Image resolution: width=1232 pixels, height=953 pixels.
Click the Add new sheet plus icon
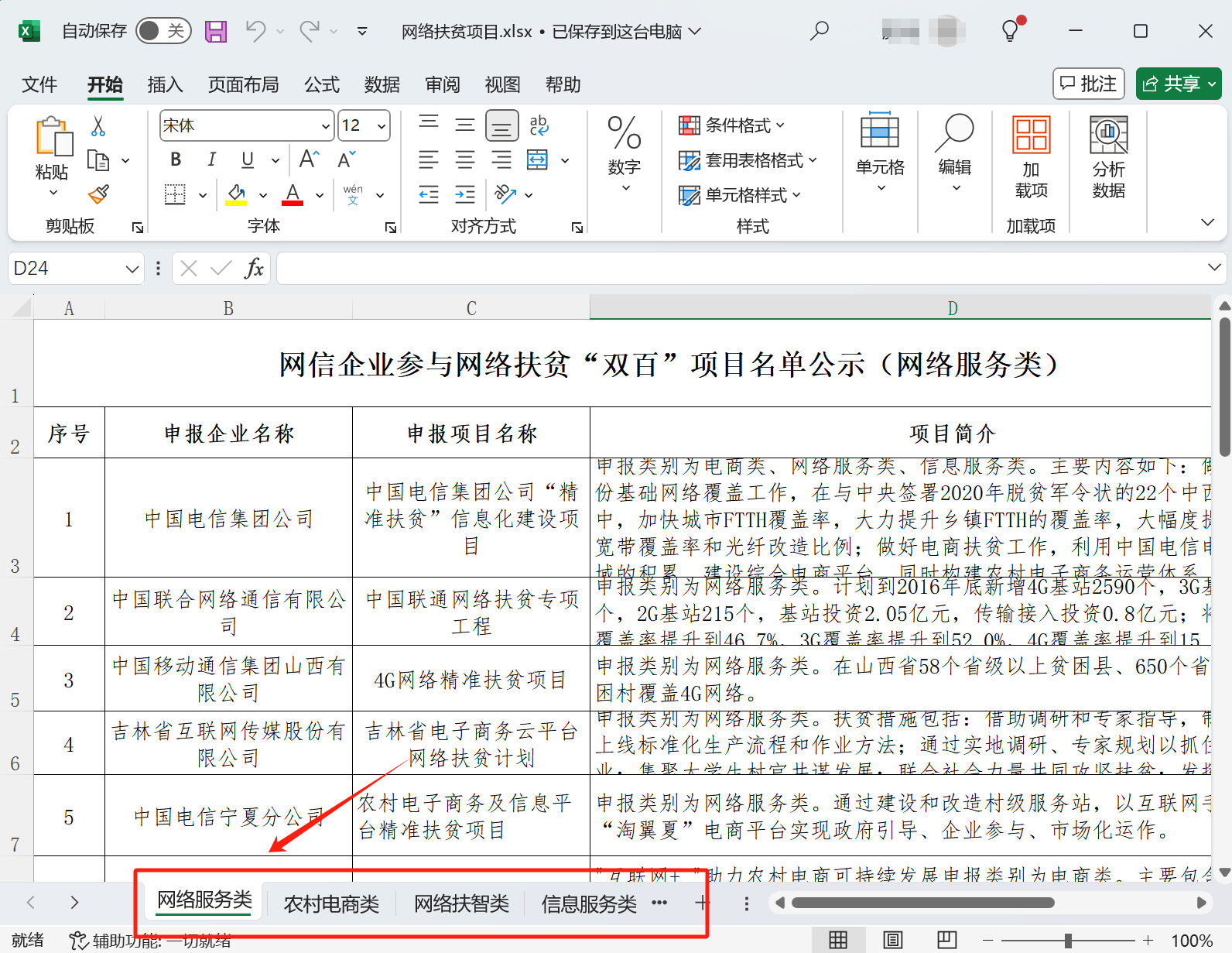coord(702,903)
